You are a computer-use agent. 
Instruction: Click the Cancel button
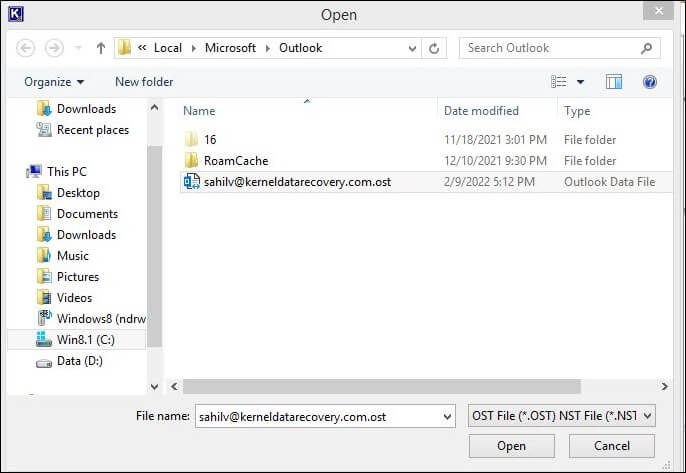click(612, 446)
